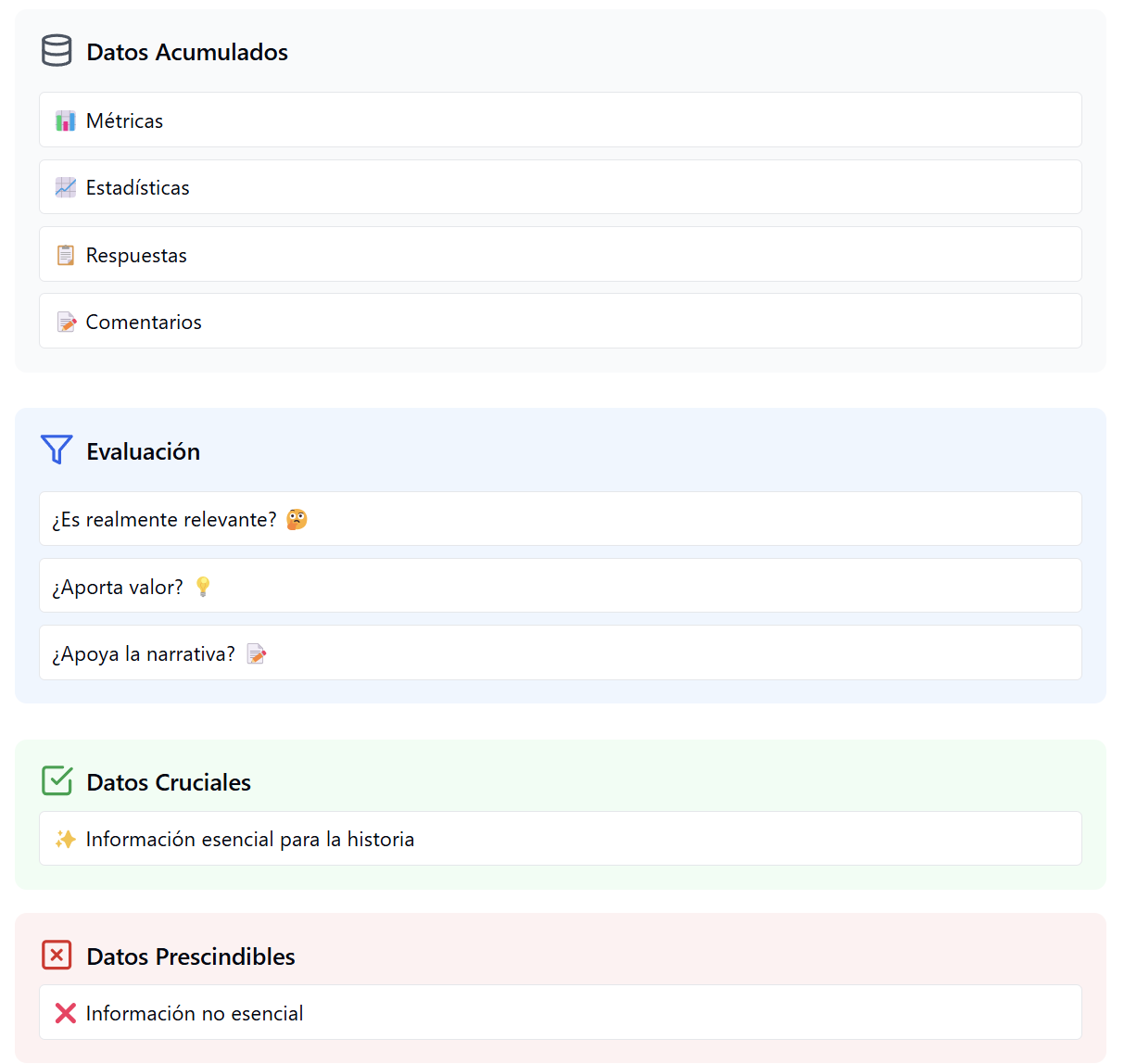Click the green checkbox icon by Datos Cruciales
This screenshot has width=1137, height=1064.
click(x=57, y=781)
